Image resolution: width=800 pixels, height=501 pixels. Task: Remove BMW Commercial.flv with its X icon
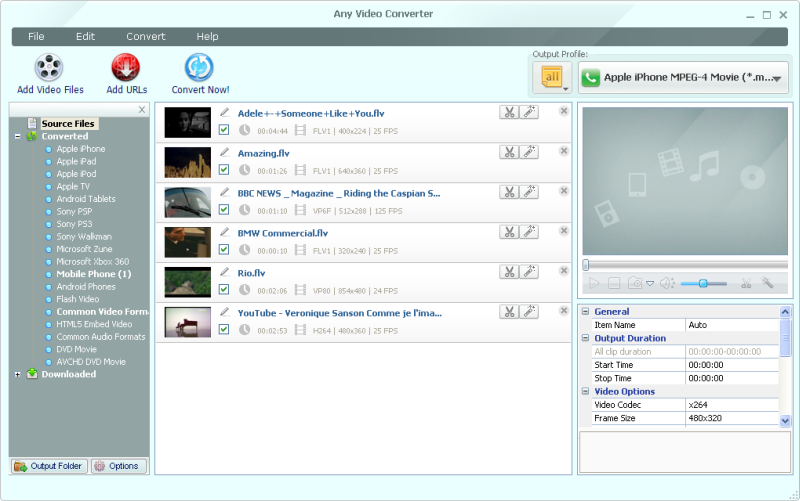tap(564, 231)
